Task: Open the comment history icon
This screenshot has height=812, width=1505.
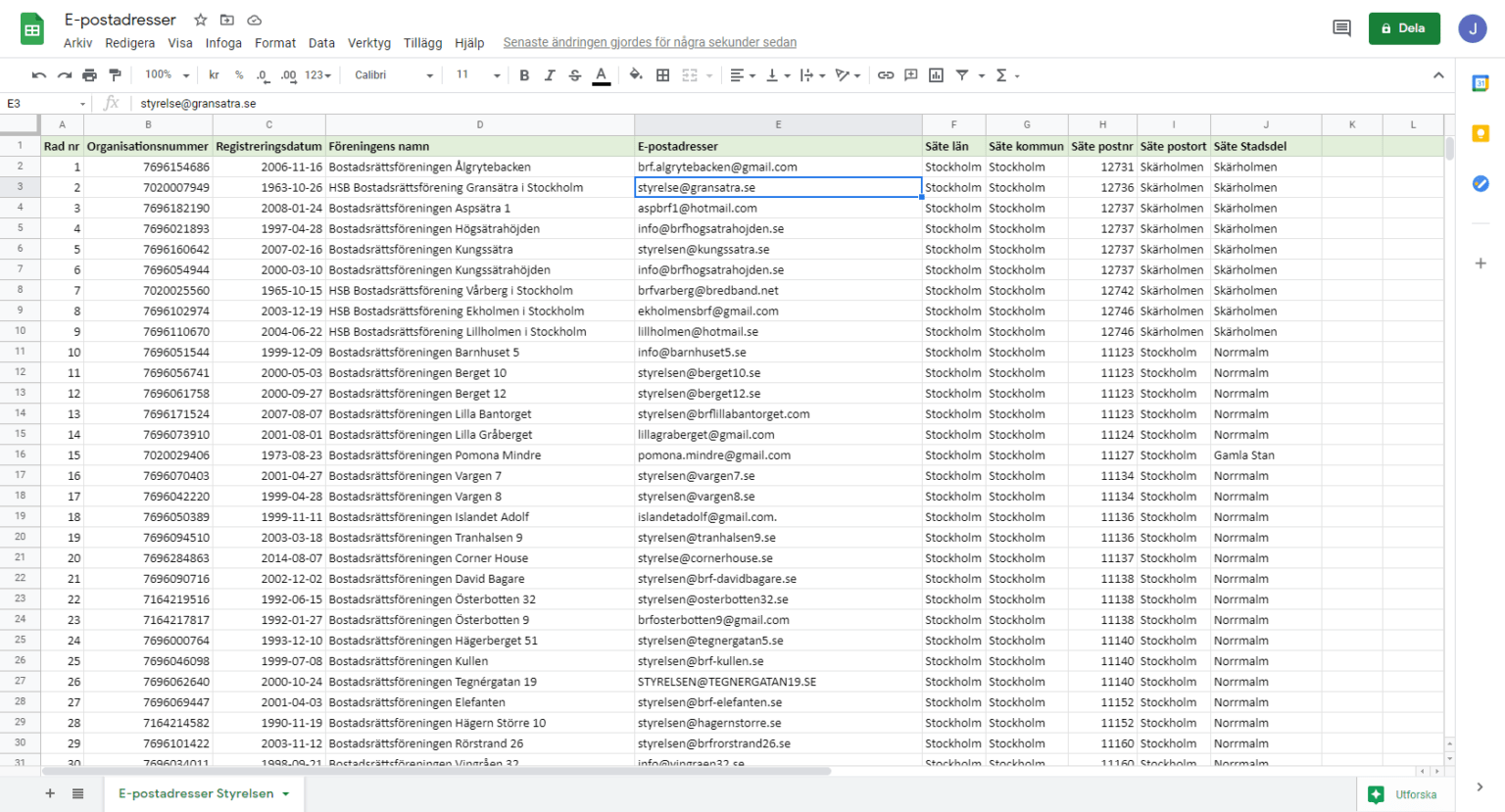Action: [1341, 28]
